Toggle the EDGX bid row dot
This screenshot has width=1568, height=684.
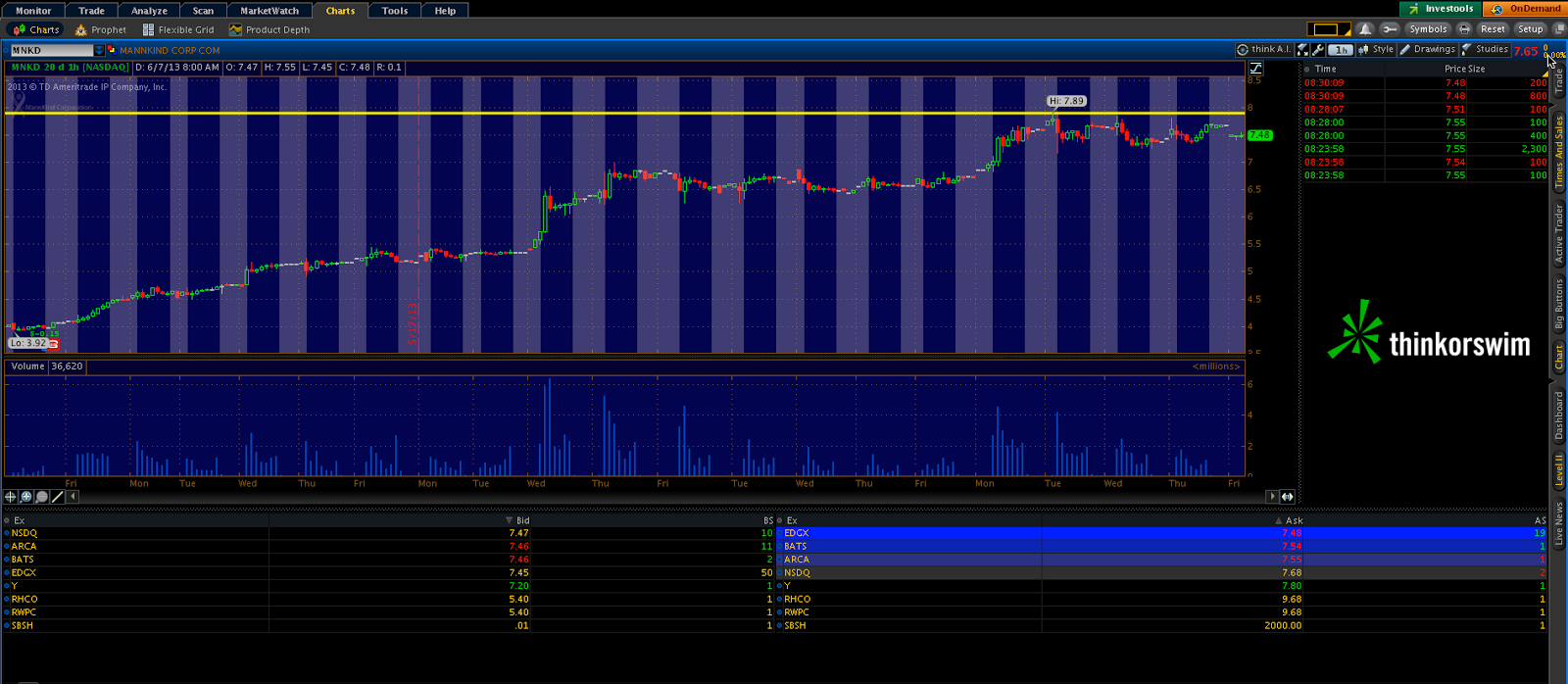tap(7, 573)
